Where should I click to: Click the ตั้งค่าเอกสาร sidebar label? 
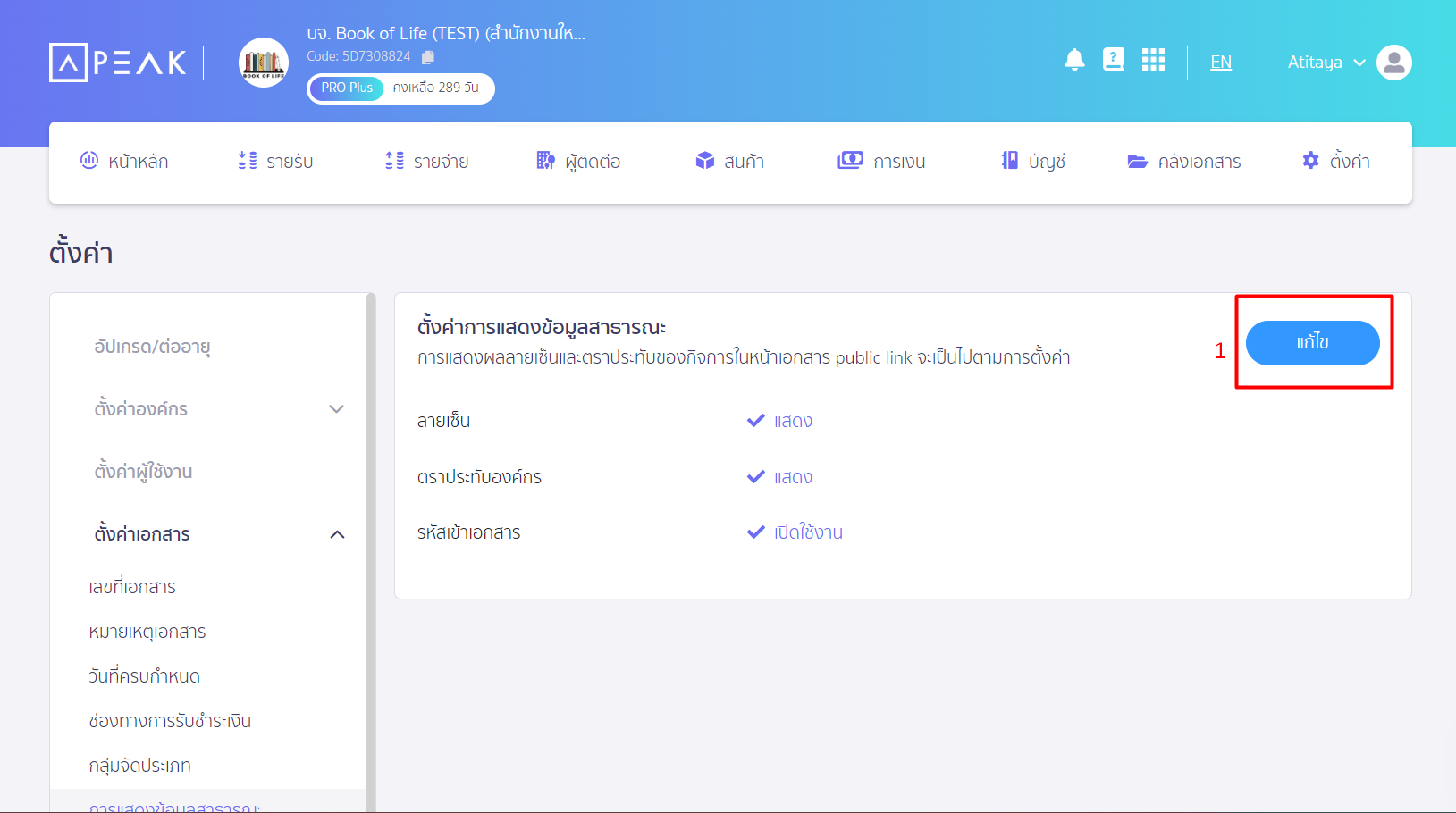pyautogui.click(x=142, y=534)
